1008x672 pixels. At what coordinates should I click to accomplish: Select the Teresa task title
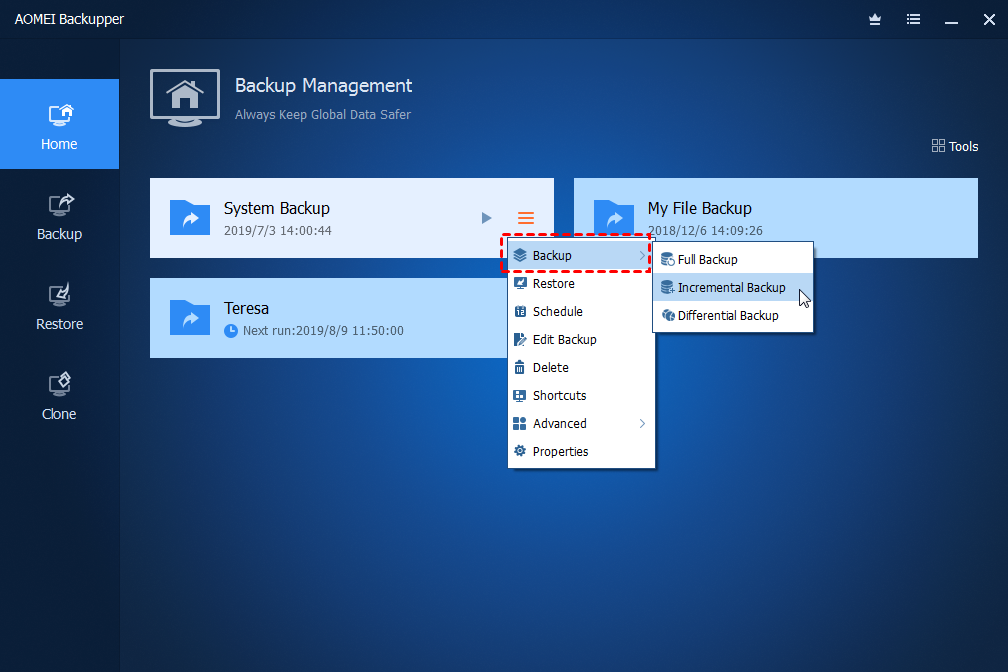(x=246, y=309)
